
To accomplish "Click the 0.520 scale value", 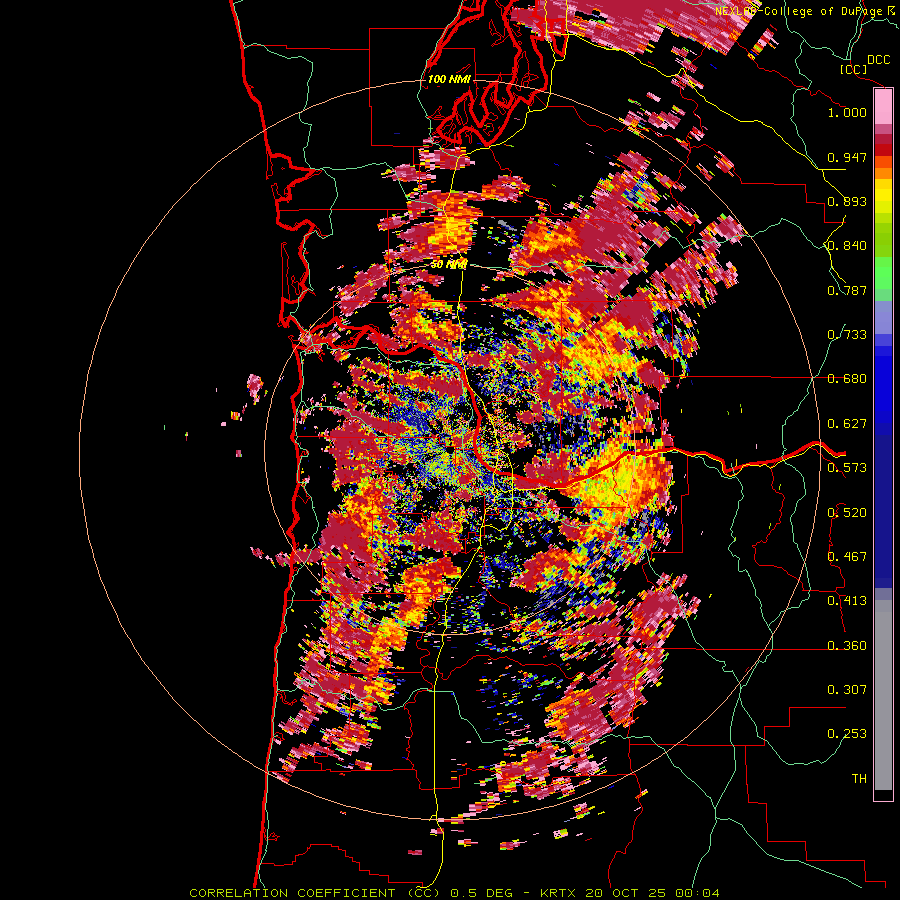I will pyautogui.click(x=847, y=513).
